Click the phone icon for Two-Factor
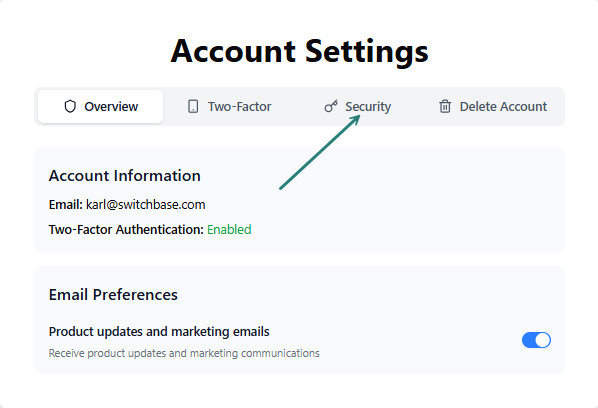Image resolution: width=598 pixels, height=408 pixels. point(193,106)
